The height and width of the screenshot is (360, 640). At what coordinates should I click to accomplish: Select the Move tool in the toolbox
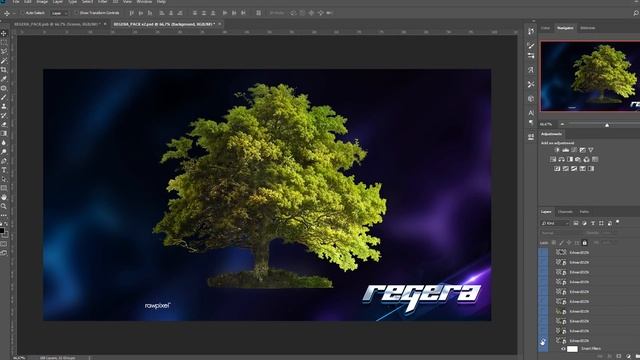(x=4, y=33)
